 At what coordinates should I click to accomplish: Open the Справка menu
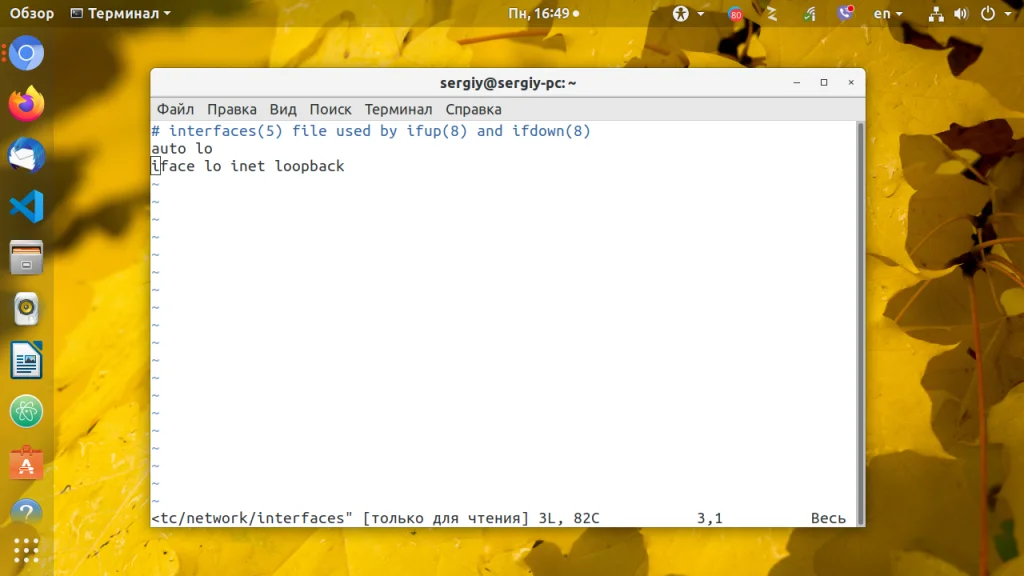[x=473, y=109]
